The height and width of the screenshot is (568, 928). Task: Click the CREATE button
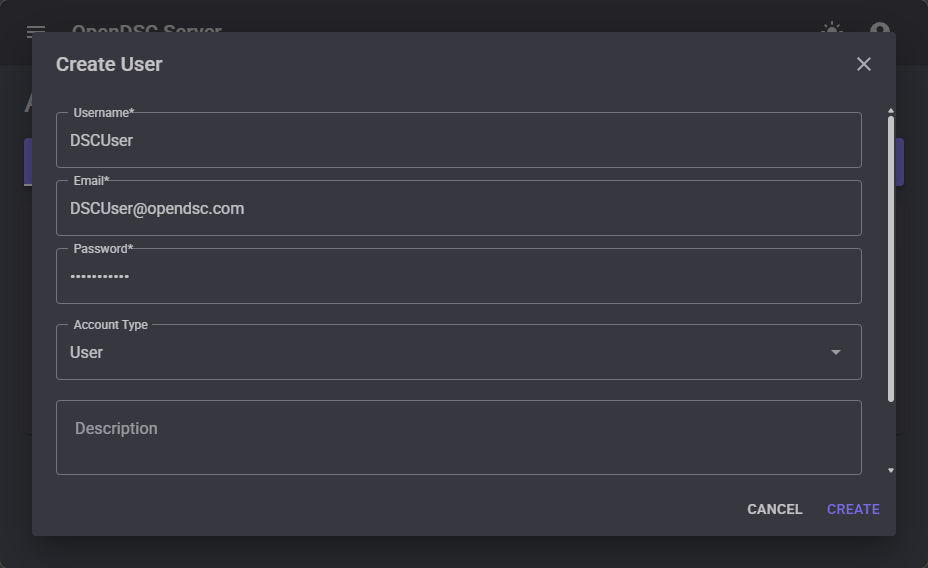point(853,509)
